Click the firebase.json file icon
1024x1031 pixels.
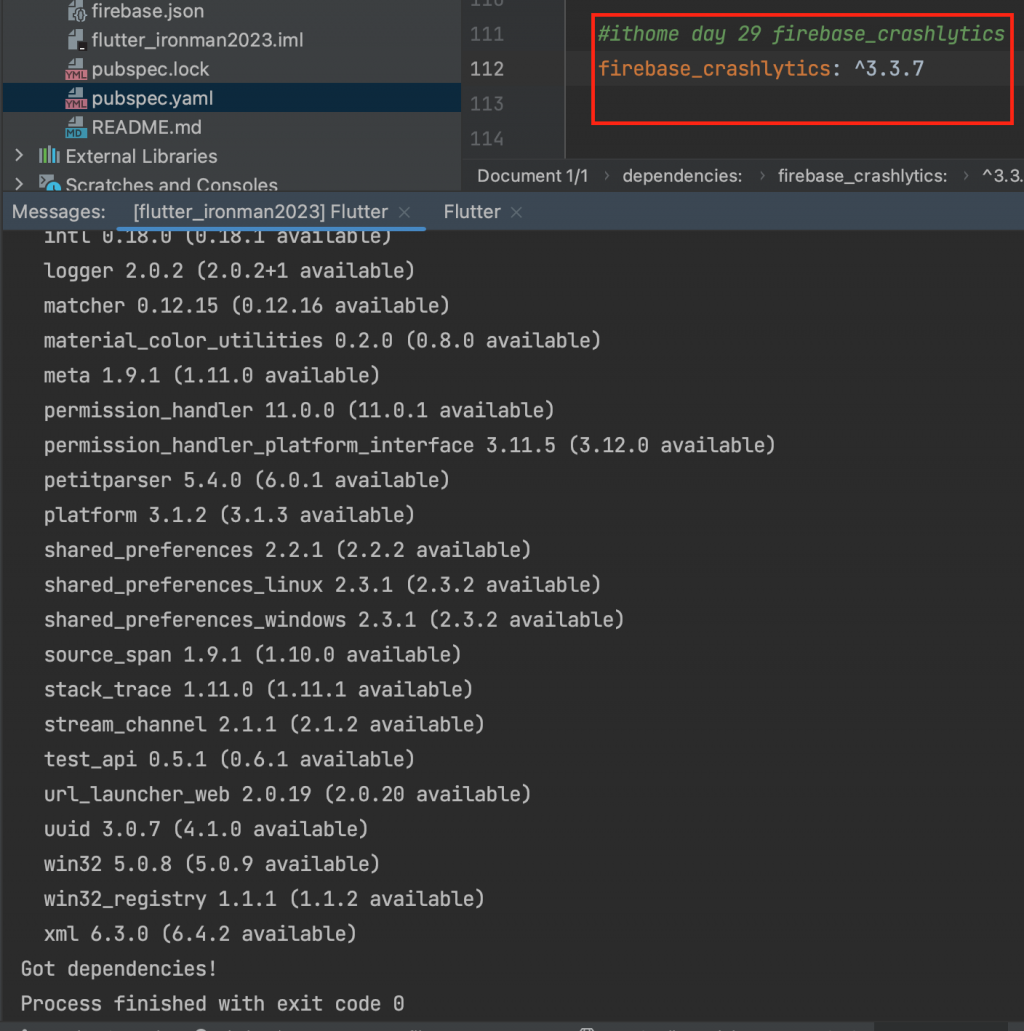point(76,11)
